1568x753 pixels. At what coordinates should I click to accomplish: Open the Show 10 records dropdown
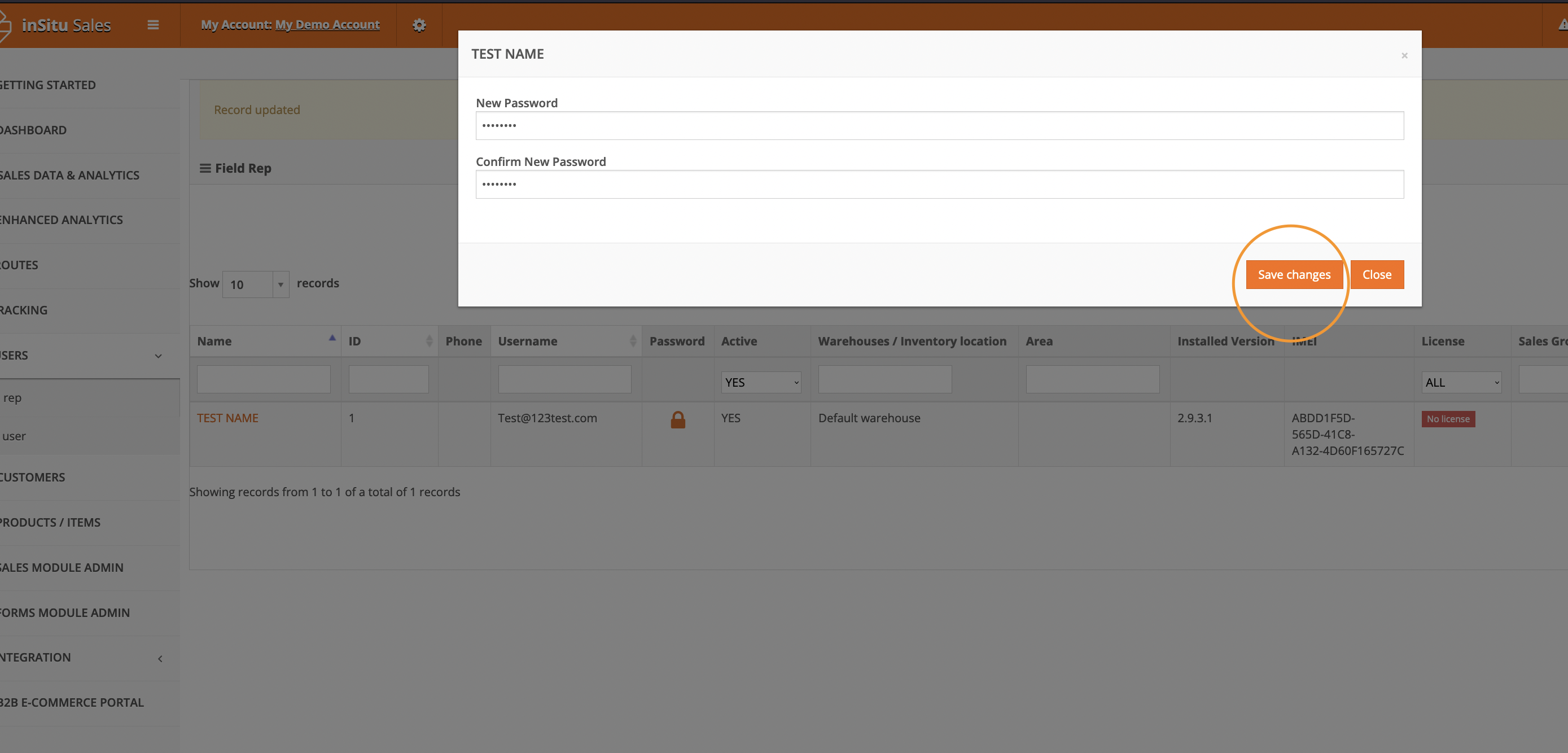point(256,284)
